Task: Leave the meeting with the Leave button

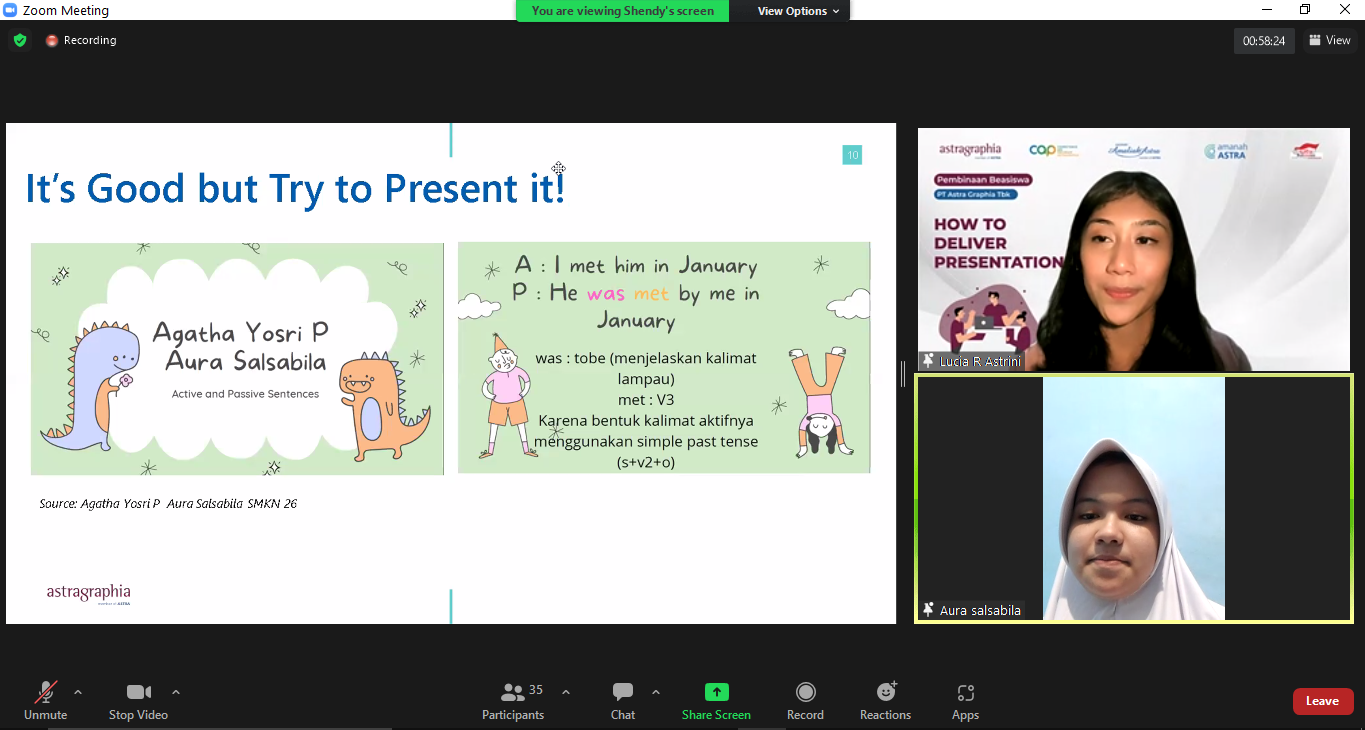Action: coord(1322,701)
